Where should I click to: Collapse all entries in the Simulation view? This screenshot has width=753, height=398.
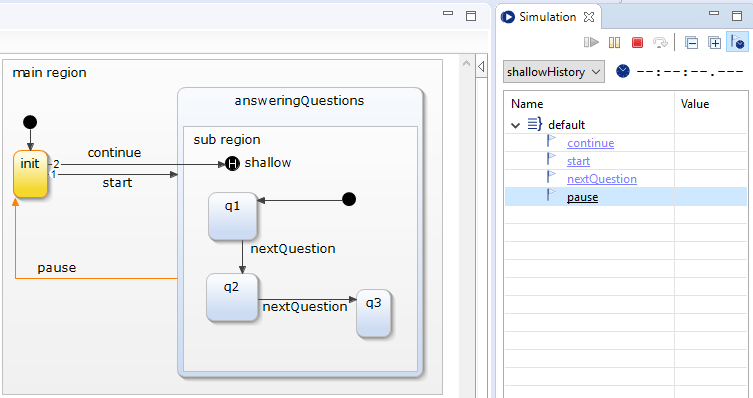[x=692, y=43]
